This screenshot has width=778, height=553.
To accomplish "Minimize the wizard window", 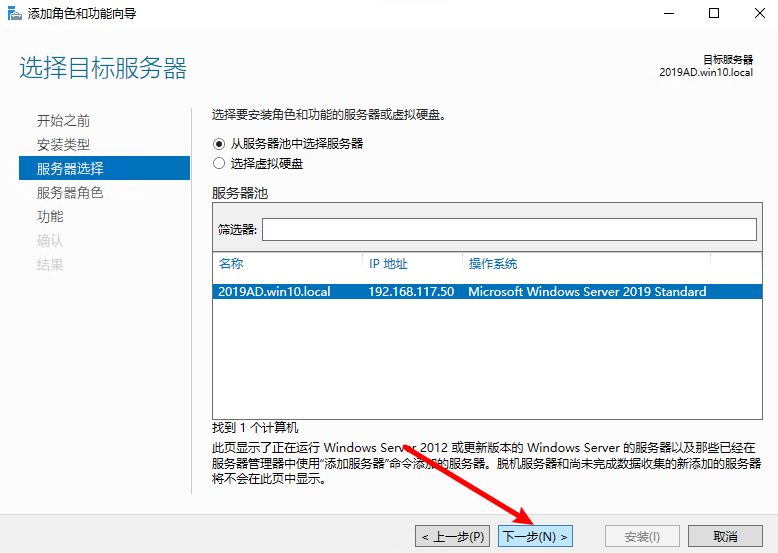I will 668,14.
